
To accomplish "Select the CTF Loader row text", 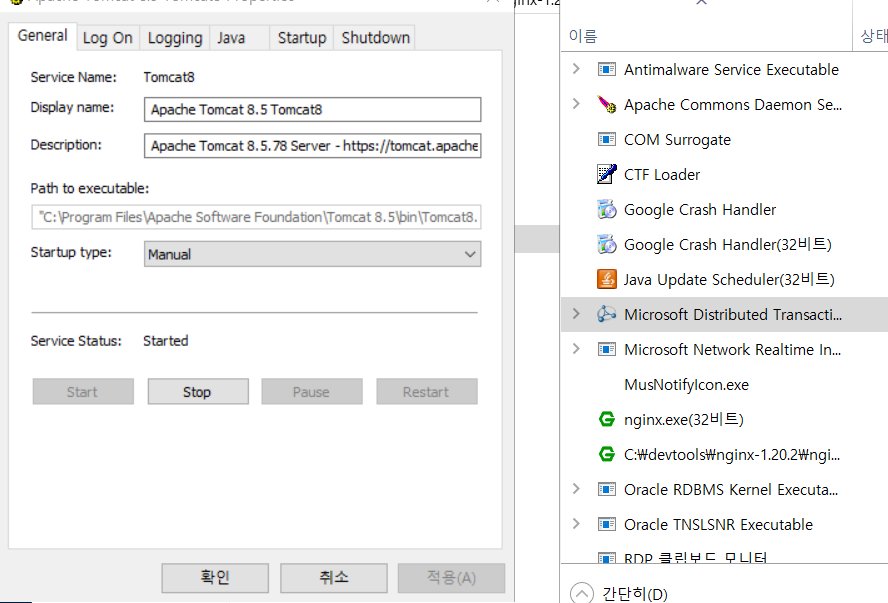I will click(662, 175).
